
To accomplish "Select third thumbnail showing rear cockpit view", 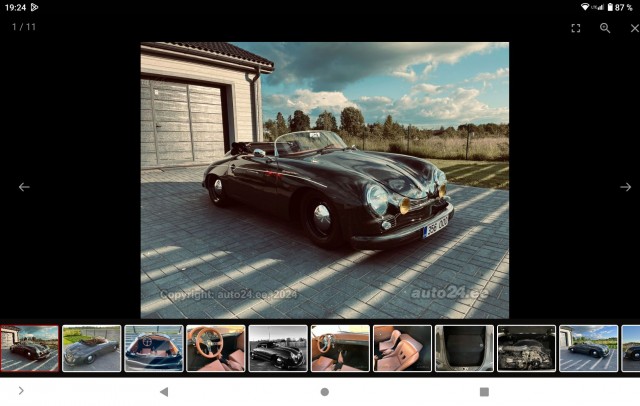I will [153, 348].
